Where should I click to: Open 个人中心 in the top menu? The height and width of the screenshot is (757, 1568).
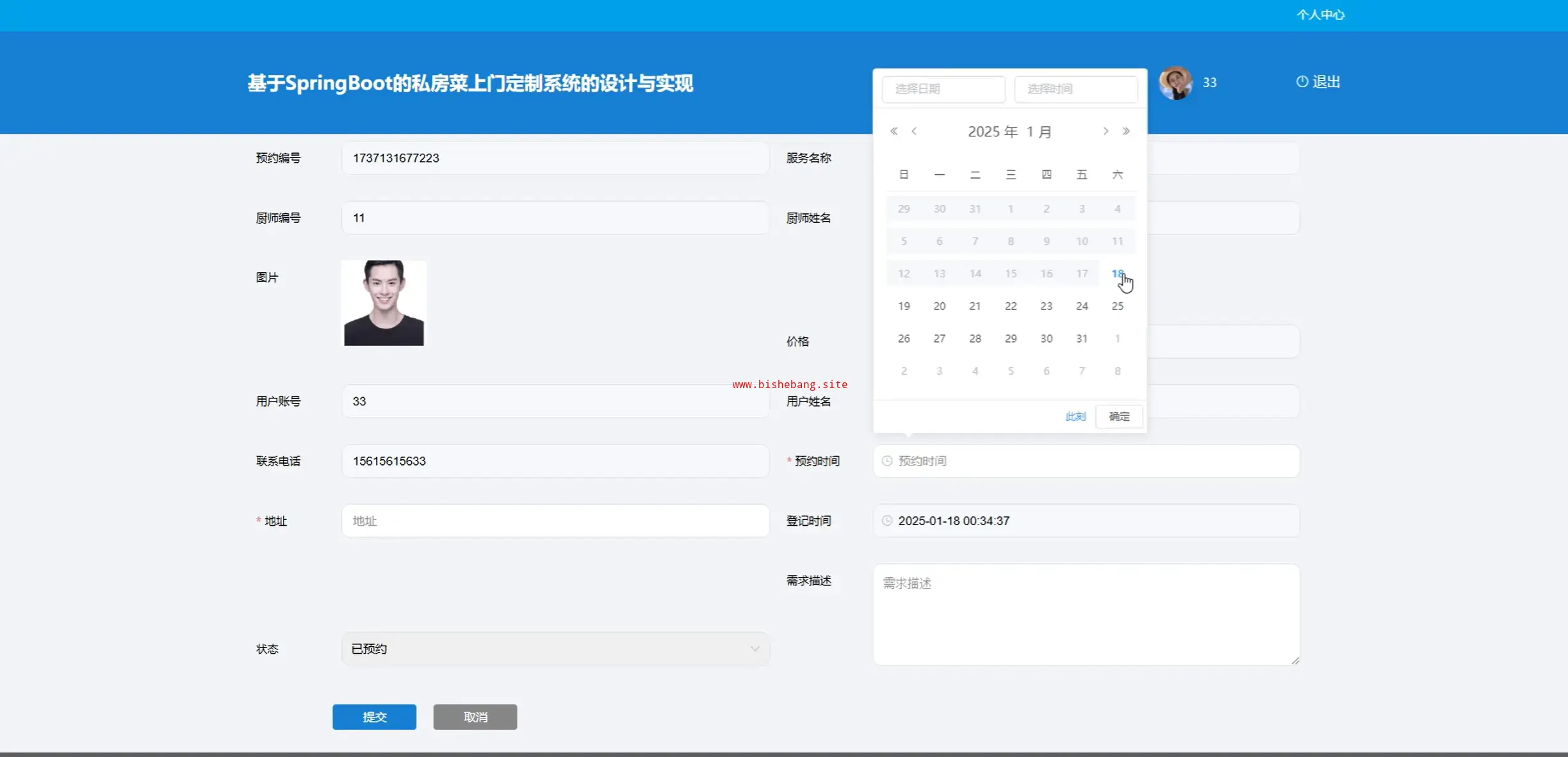(x=1320, y=15)
